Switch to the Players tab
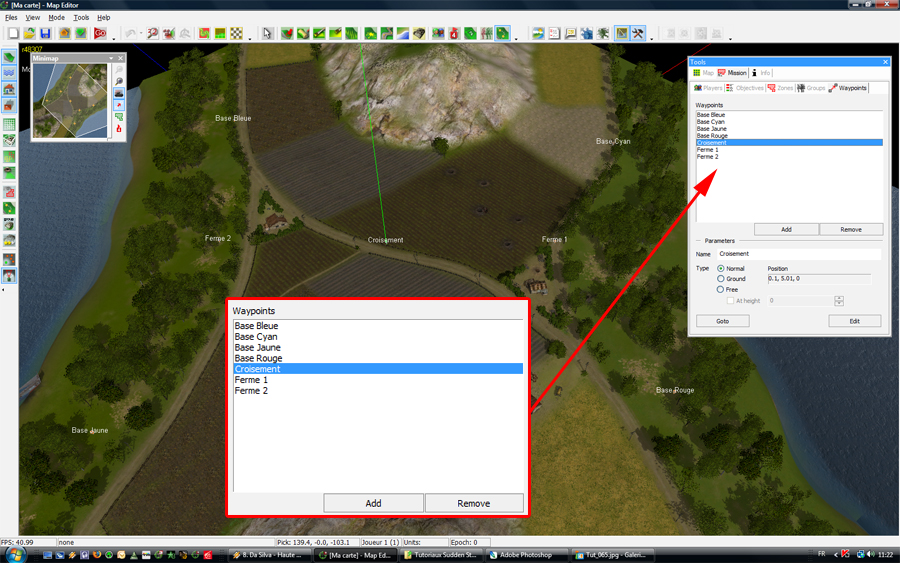This screenshot has width=900, height=563. coord(708,88)
